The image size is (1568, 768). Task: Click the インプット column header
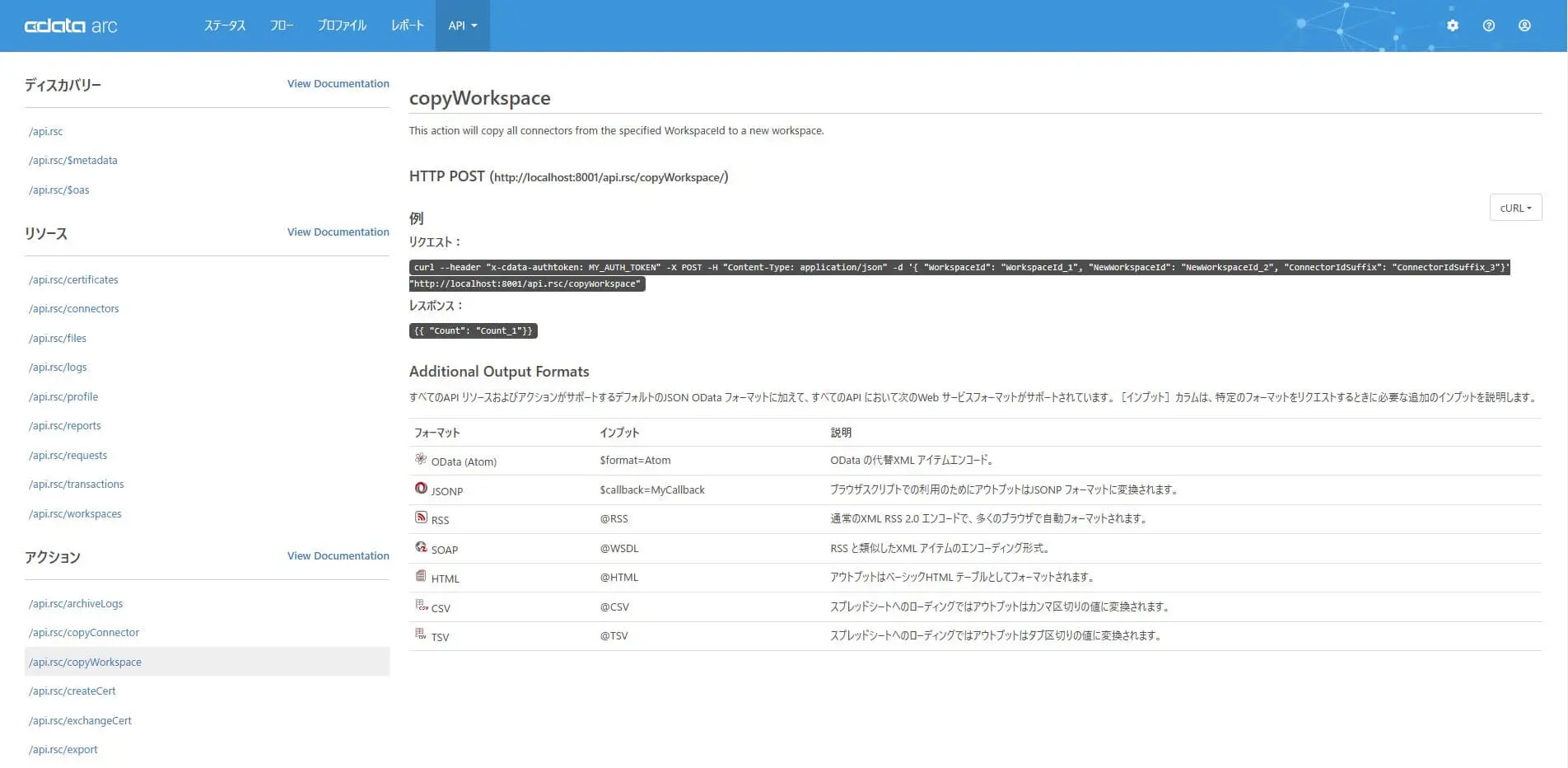point(619,433)
